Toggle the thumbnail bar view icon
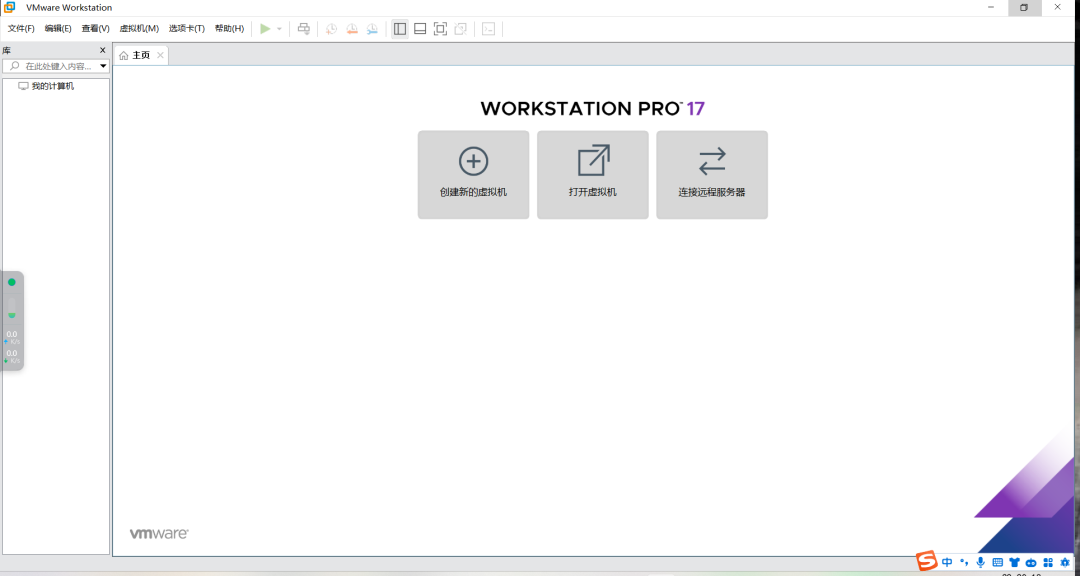The image size is (1080, 576). [x=420, y=29]
